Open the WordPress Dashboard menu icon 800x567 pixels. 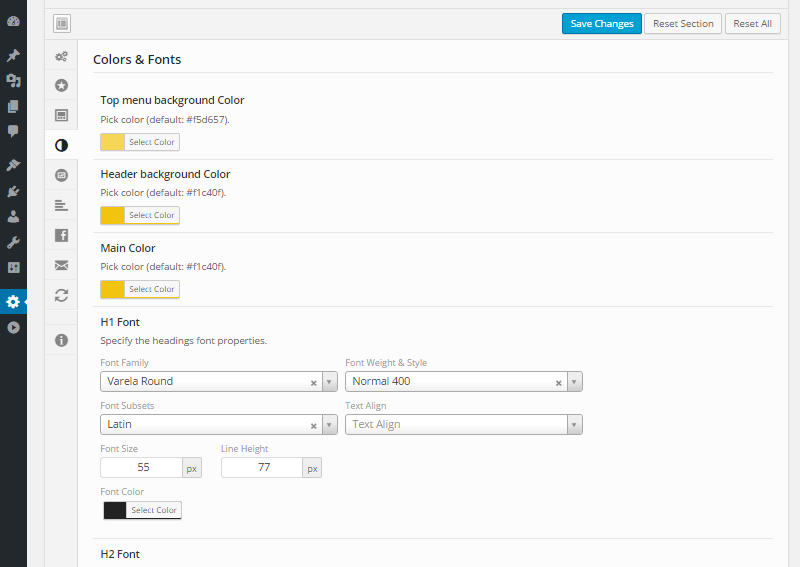point(13,21)
